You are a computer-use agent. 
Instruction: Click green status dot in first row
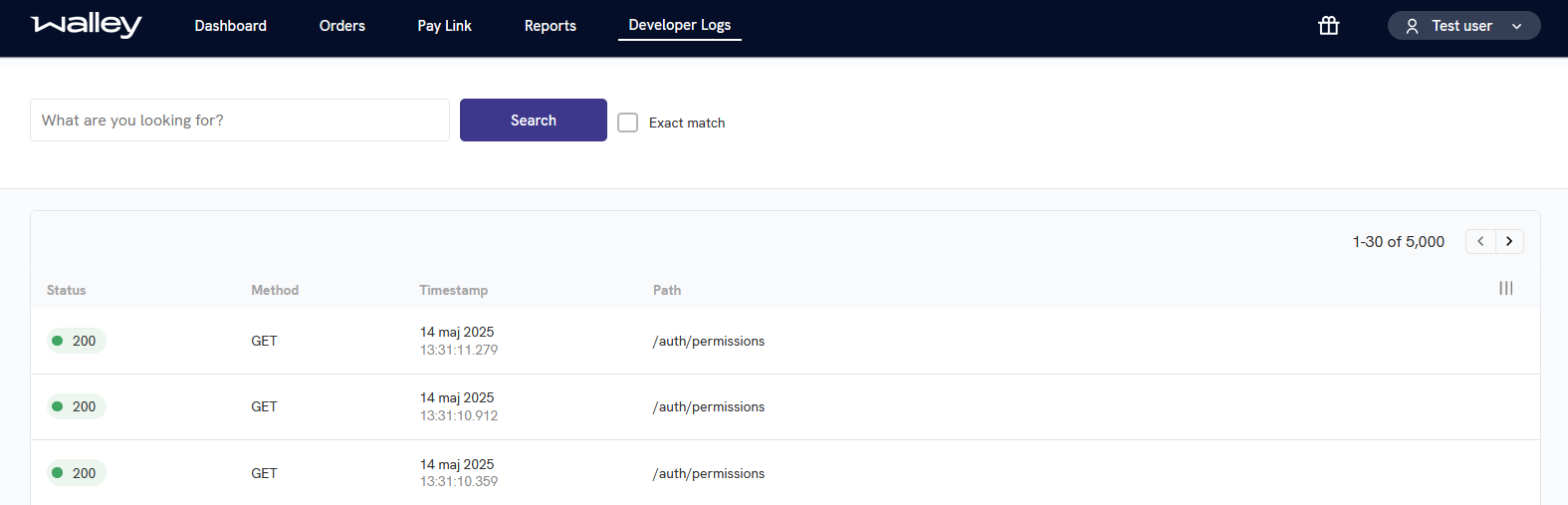58,341
